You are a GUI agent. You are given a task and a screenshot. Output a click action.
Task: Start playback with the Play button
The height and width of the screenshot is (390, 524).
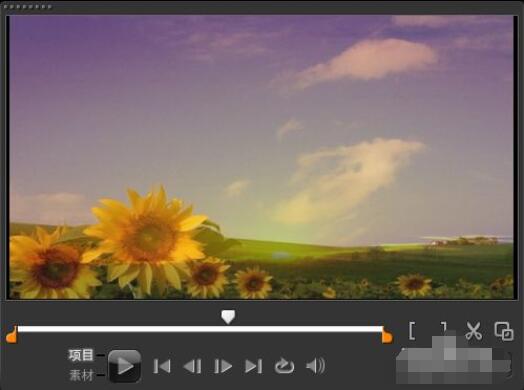coord(125,366)
